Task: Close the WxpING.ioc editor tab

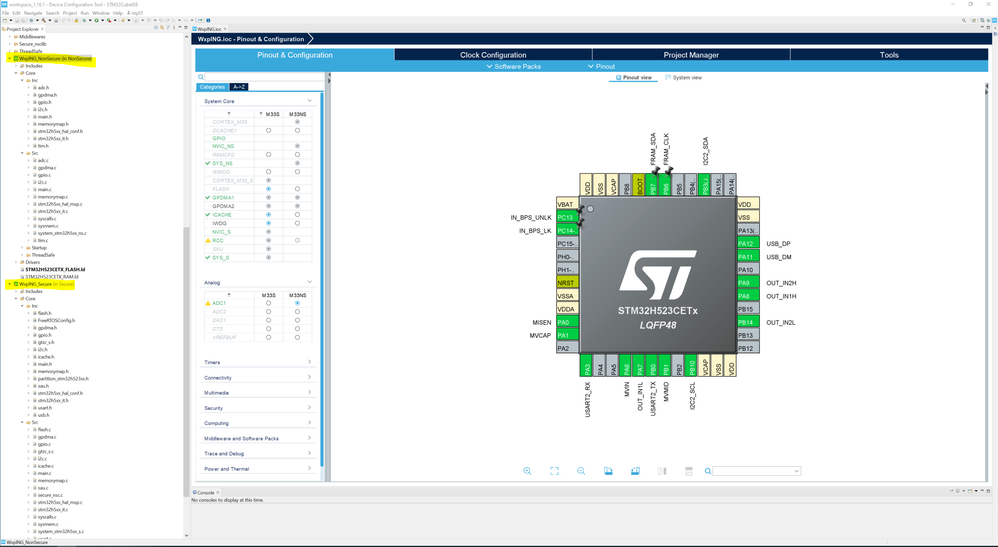Action: 225,29
